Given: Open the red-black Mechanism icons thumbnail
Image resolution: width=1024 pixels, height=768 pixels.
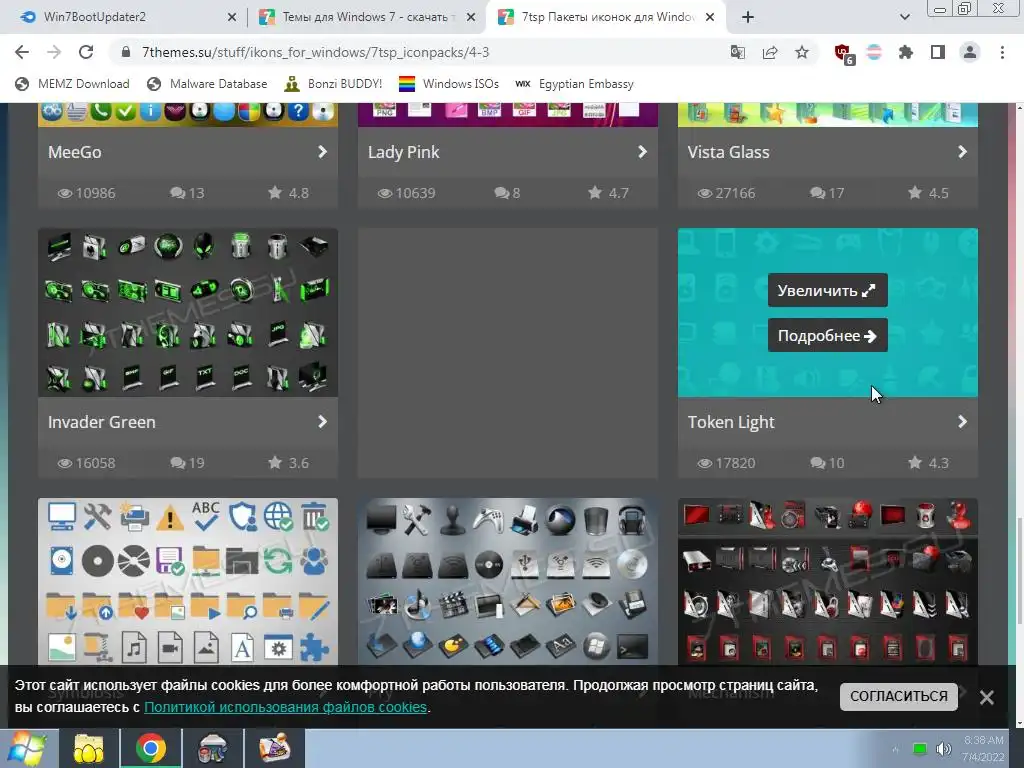Looking at the screenshot, I should coord(827,582).
